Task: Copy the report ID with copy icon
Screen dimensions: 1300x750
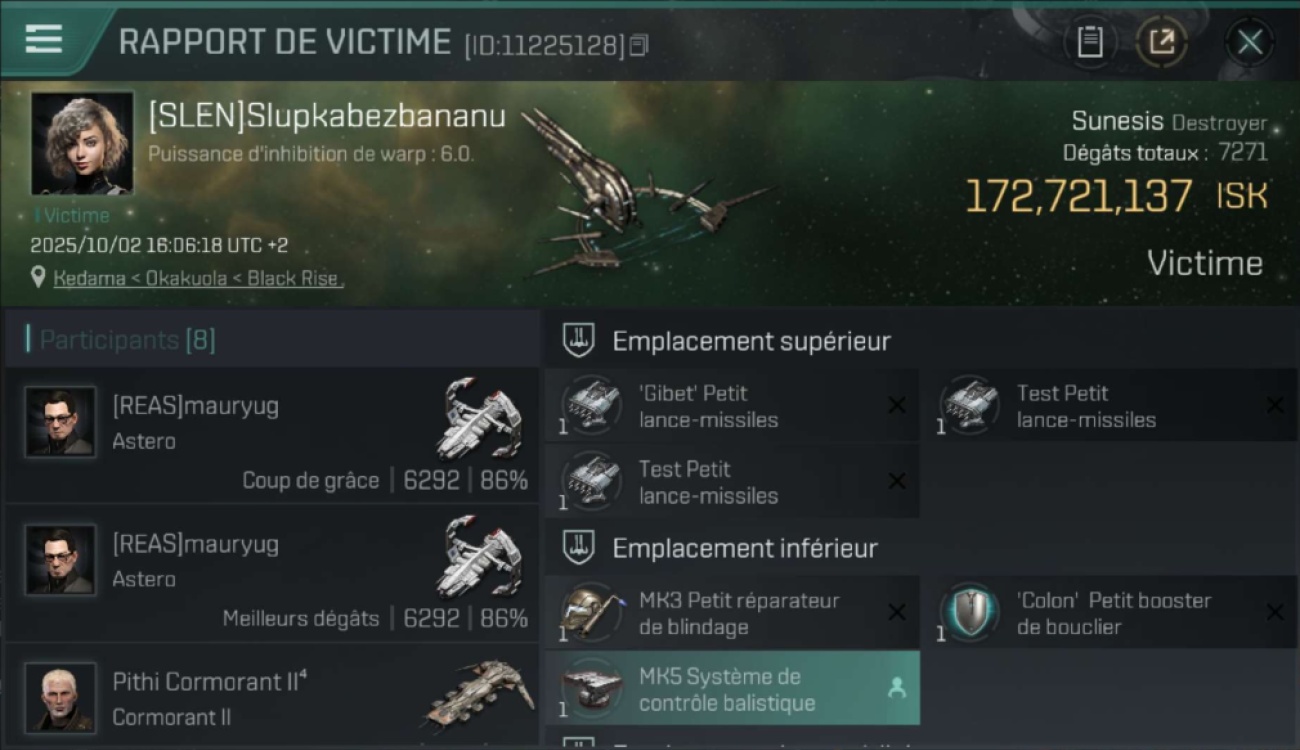Action: (639, 44)
